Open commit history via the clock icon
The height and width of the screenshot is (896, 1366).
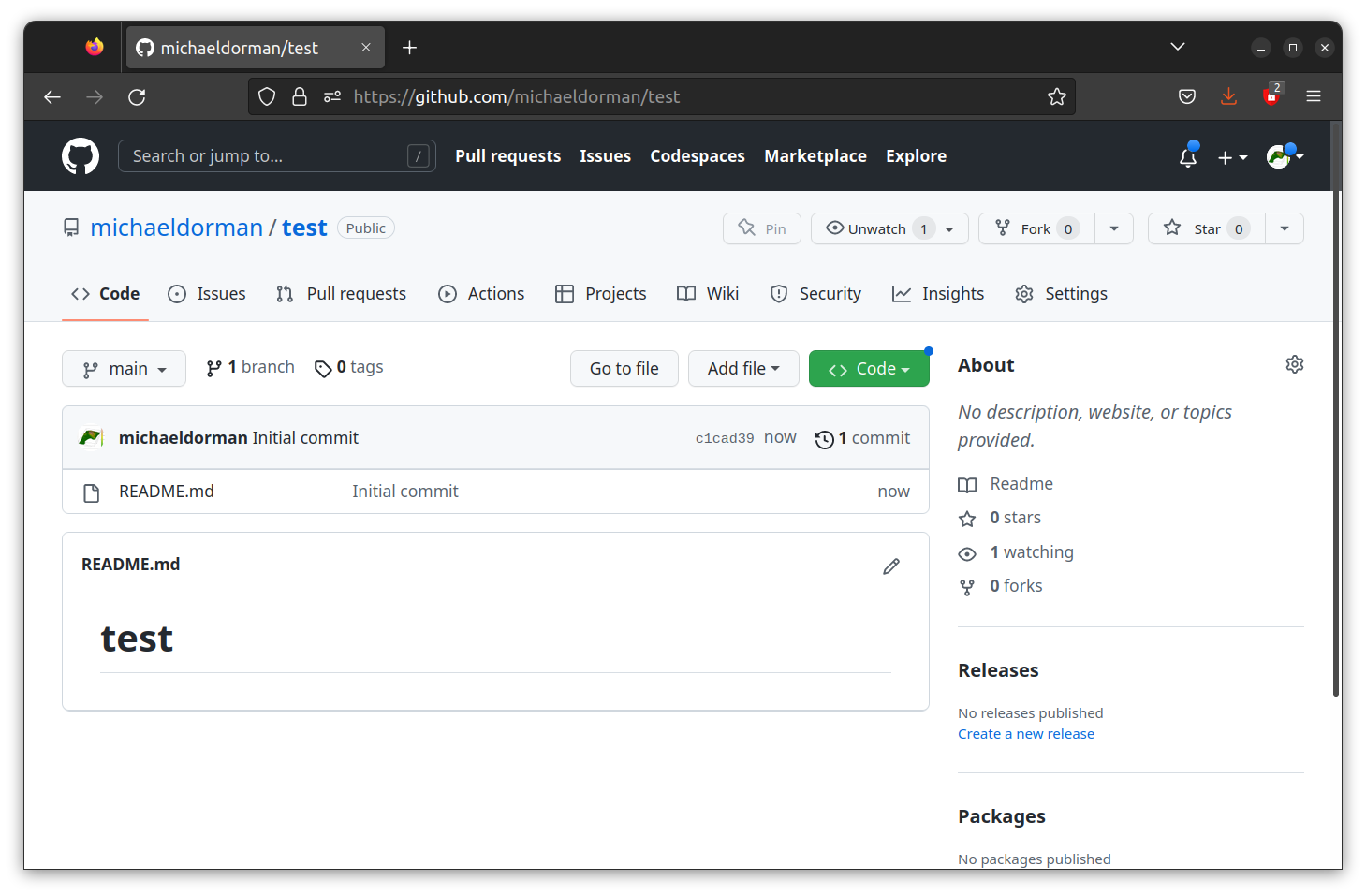[x=825, y=438]
